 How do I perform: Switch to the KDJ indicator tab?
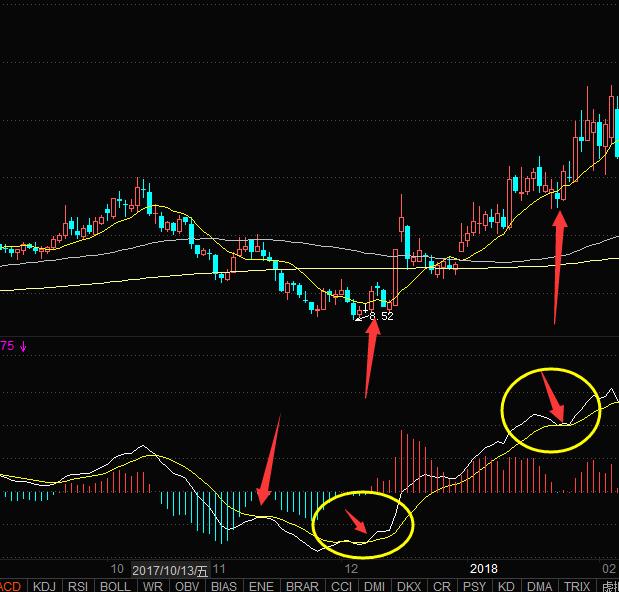[44, 586]
